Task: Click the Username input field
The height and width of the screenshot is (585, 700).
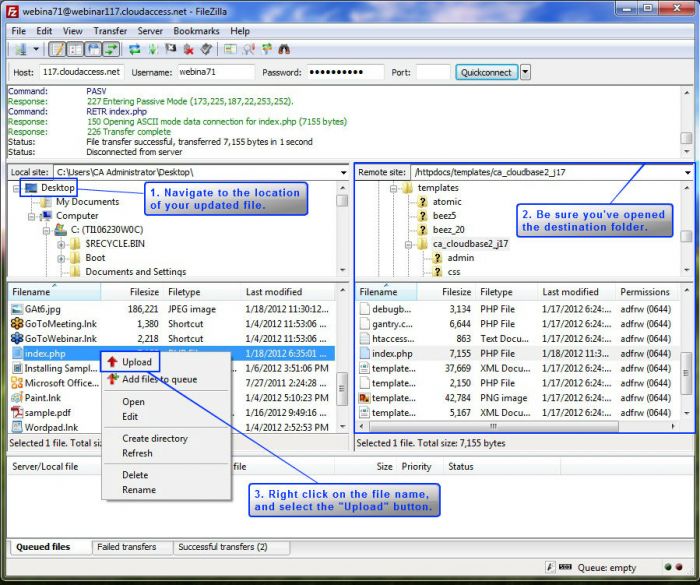Action: pos(216,72)
